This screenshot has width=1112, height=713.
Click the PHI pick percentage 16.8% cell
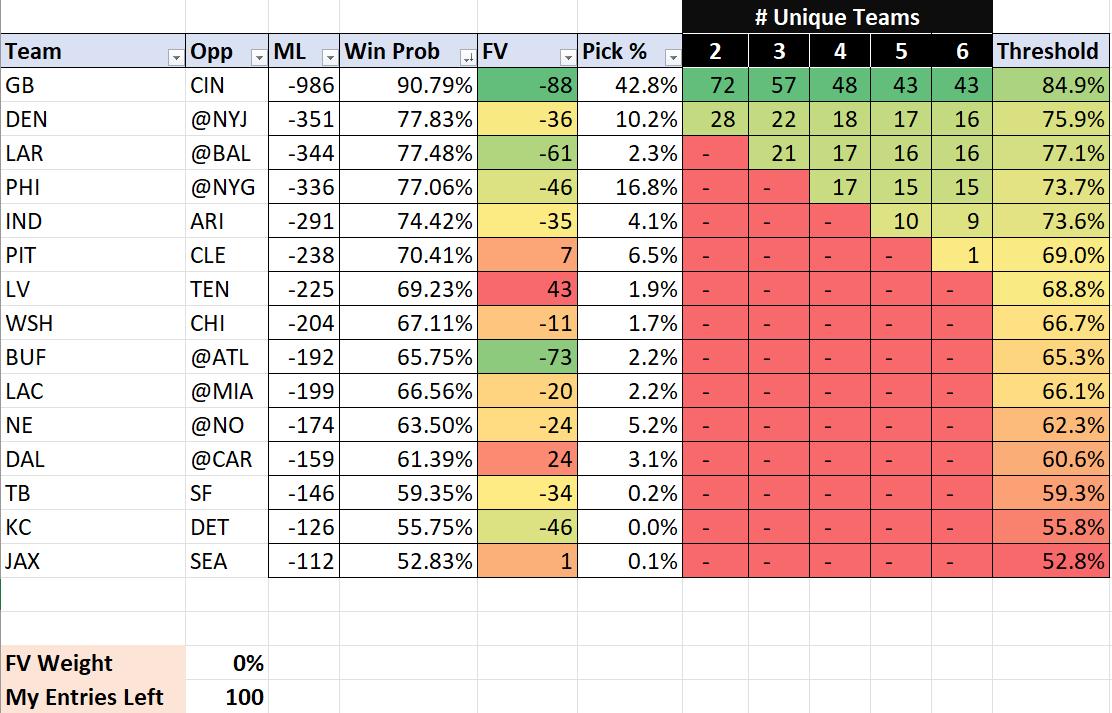(629, 187)
